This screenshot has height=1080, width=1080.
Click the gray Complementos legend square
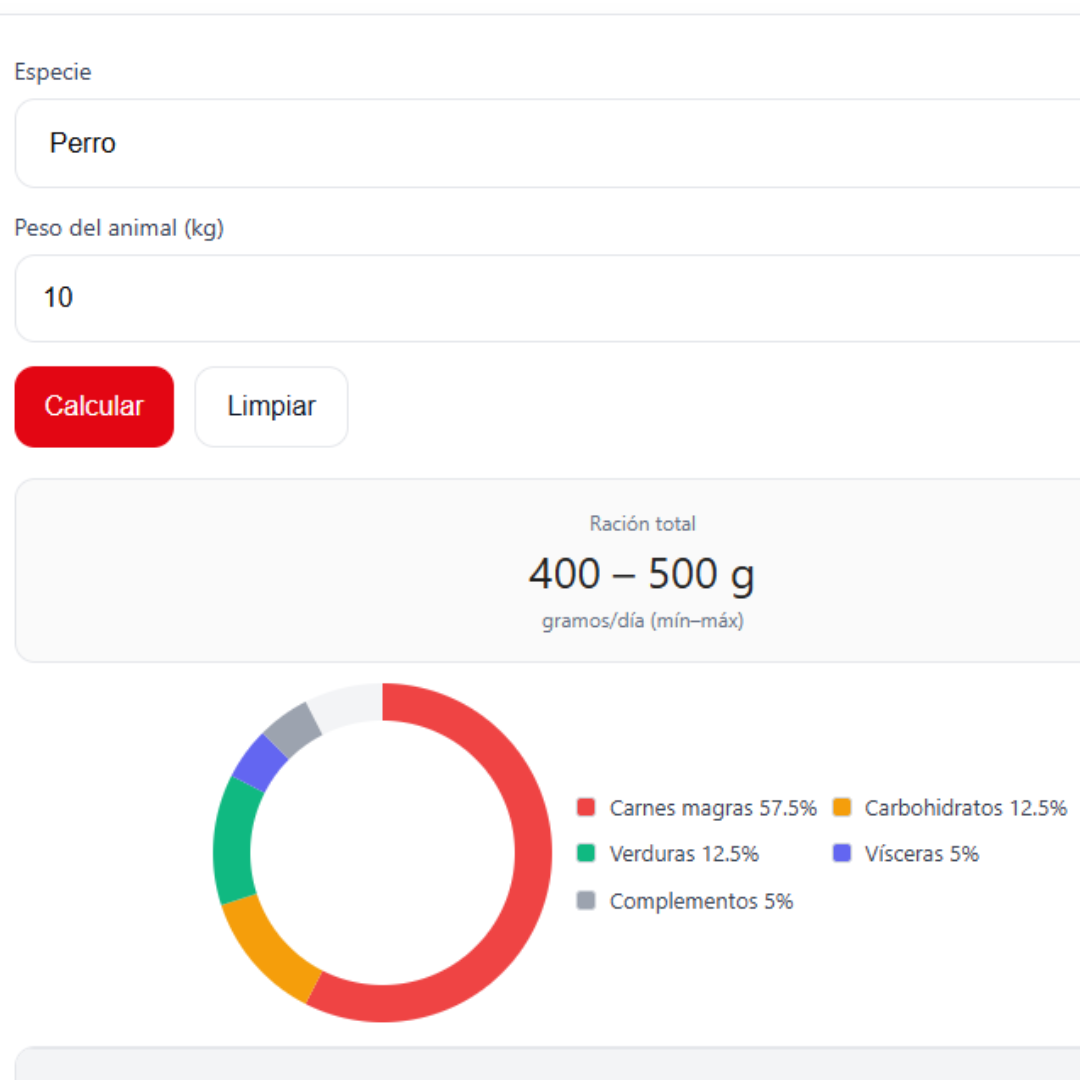click(587, 901)
